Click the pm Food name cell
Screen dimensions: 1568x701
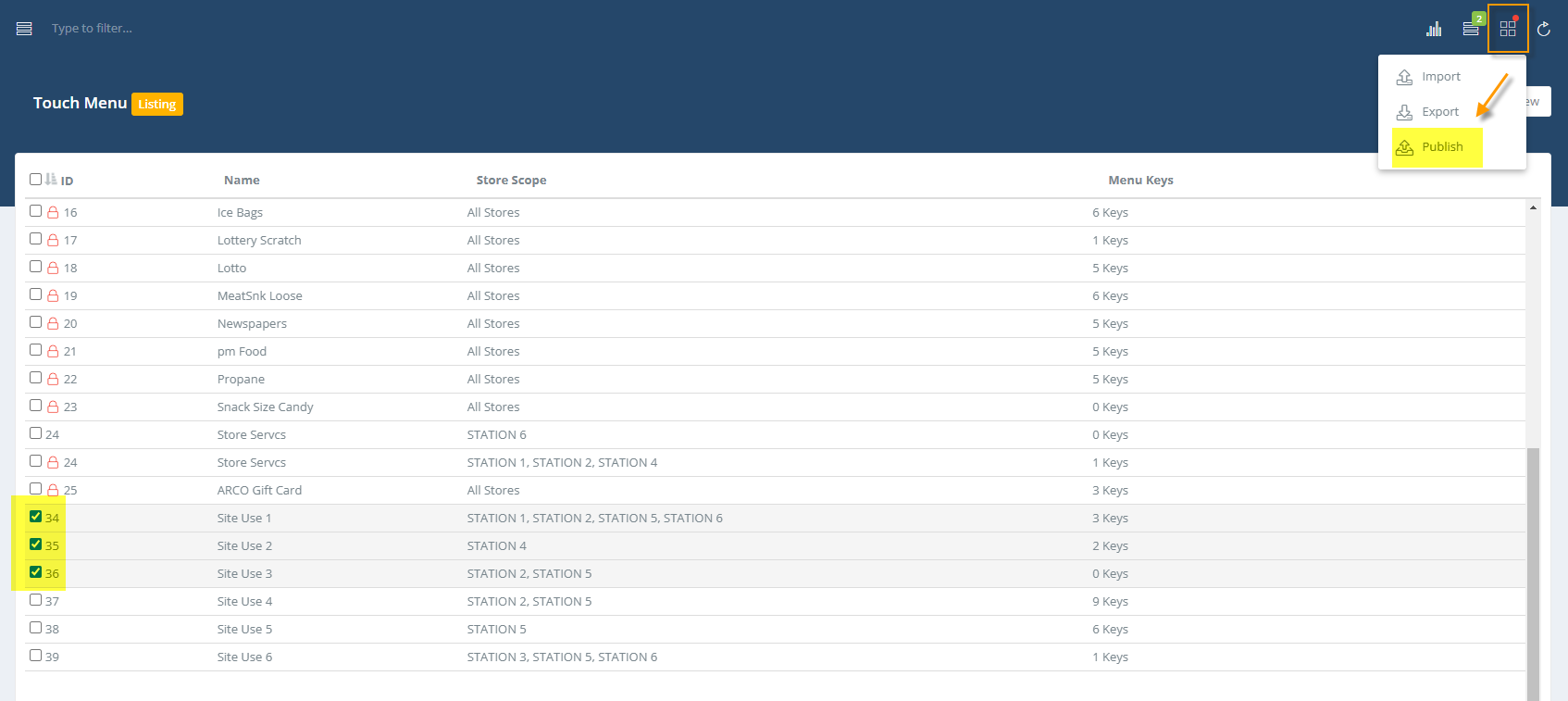[x=242, y=352]
